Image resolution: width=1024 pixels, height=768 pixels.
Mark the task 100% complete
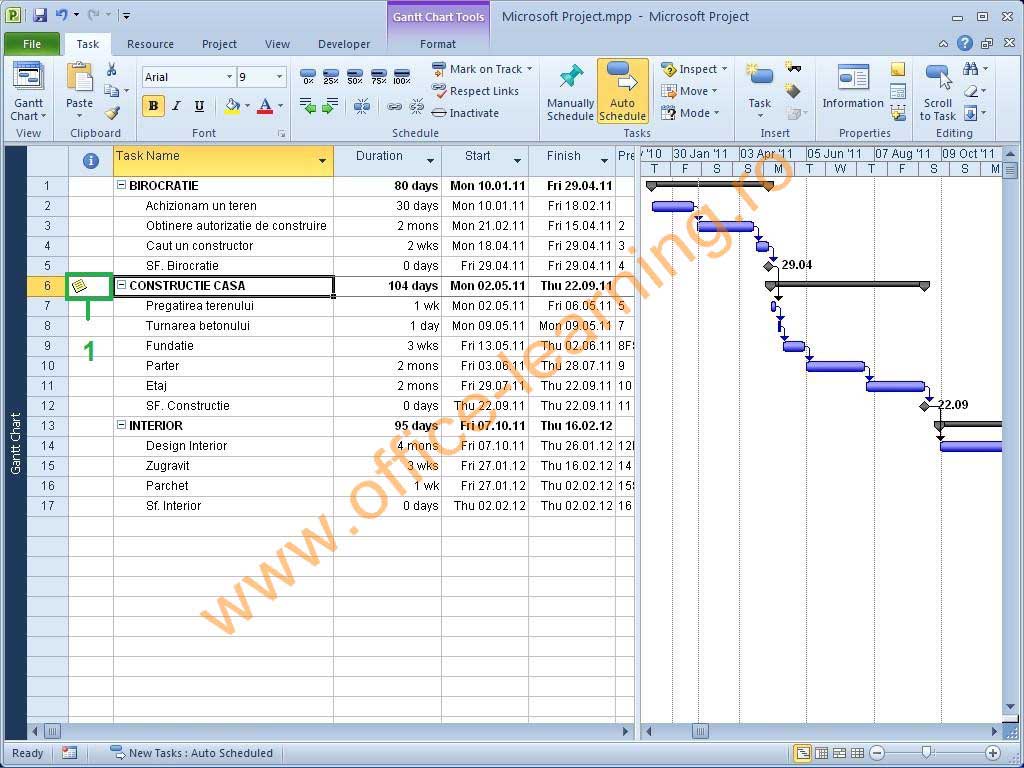[402, 77]
